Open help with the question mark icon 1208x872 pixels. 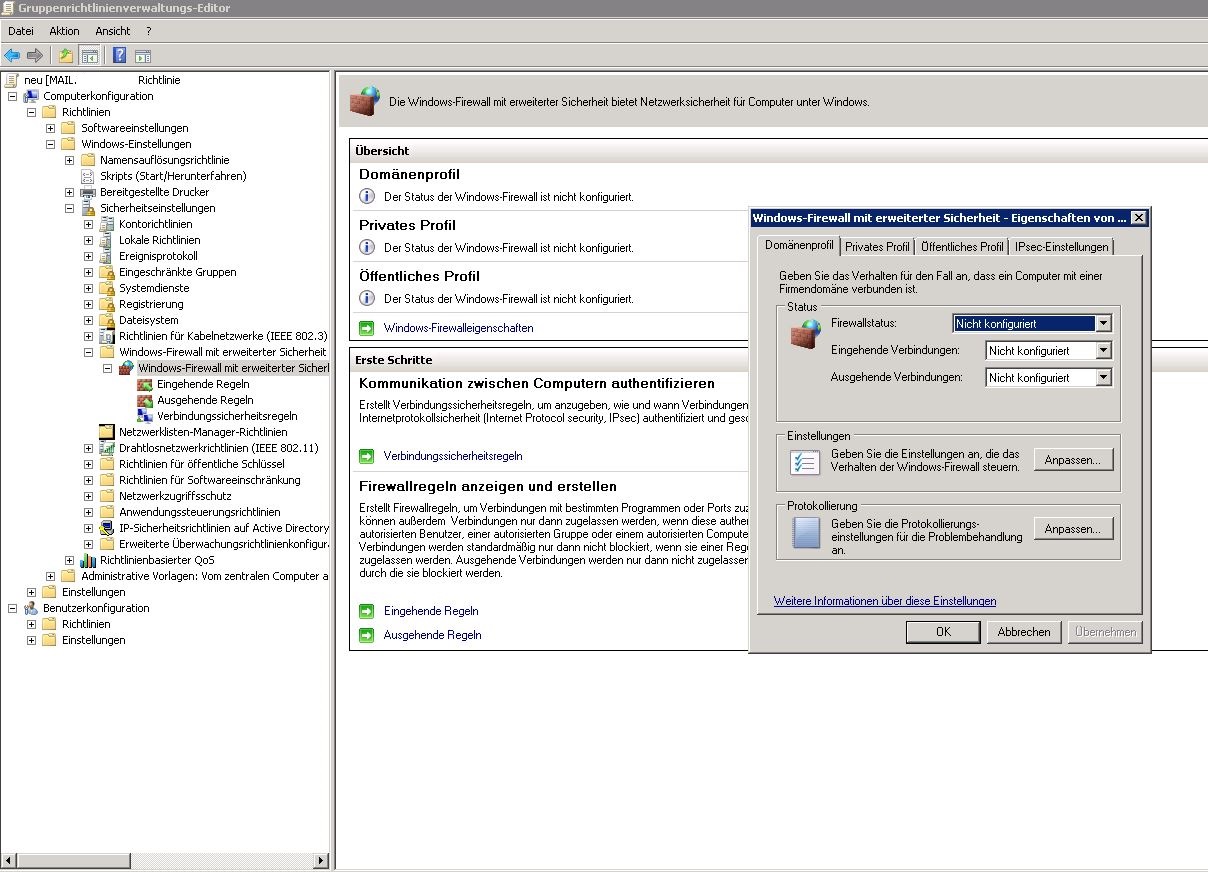click(119, 56)
